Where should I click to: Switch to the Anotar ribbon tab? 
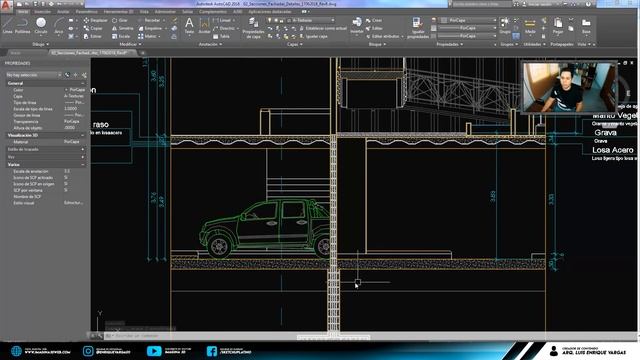(63, 12)
